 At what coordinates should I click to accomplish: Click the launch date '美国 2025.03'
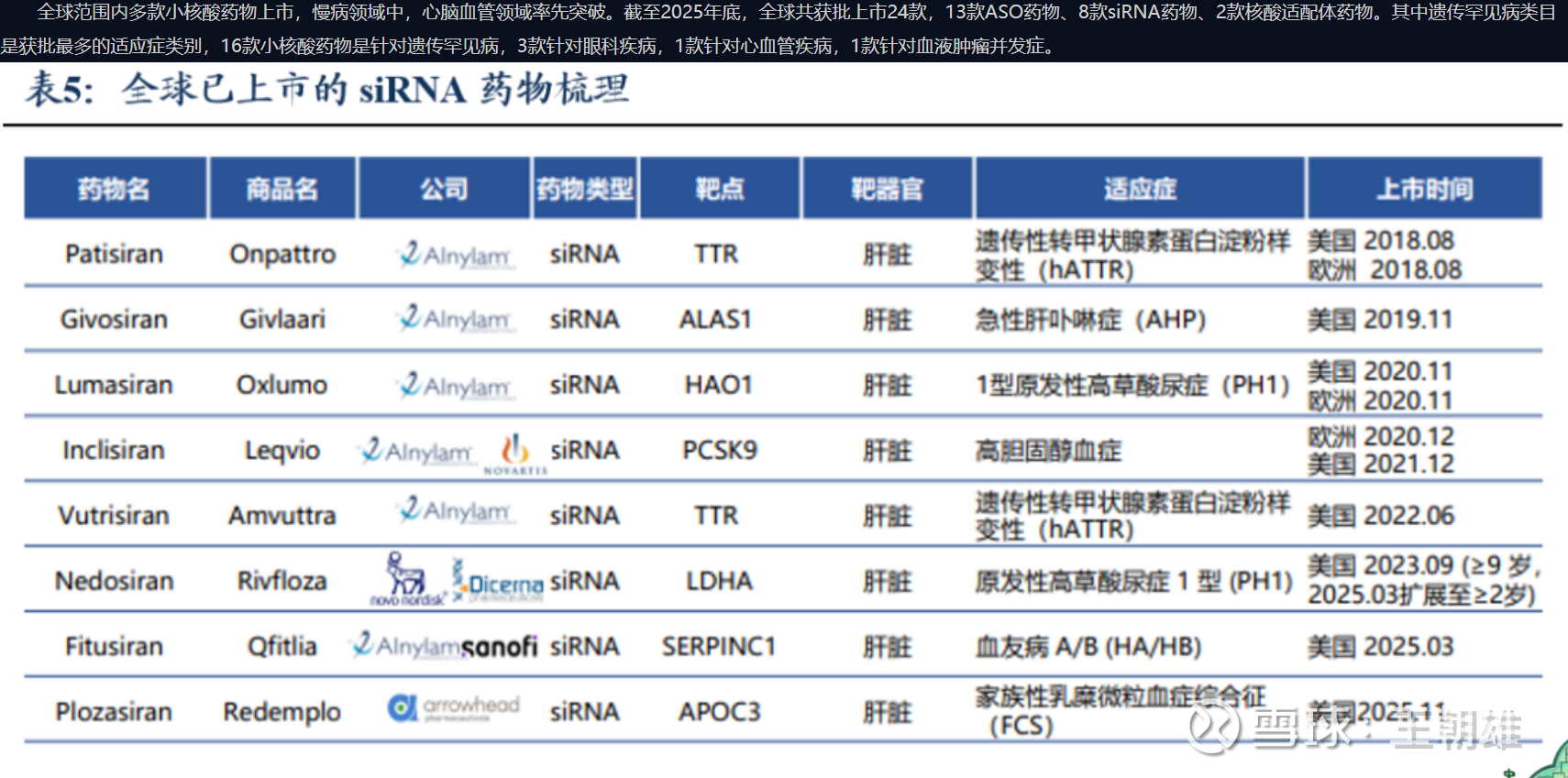tap(1381, 646)
